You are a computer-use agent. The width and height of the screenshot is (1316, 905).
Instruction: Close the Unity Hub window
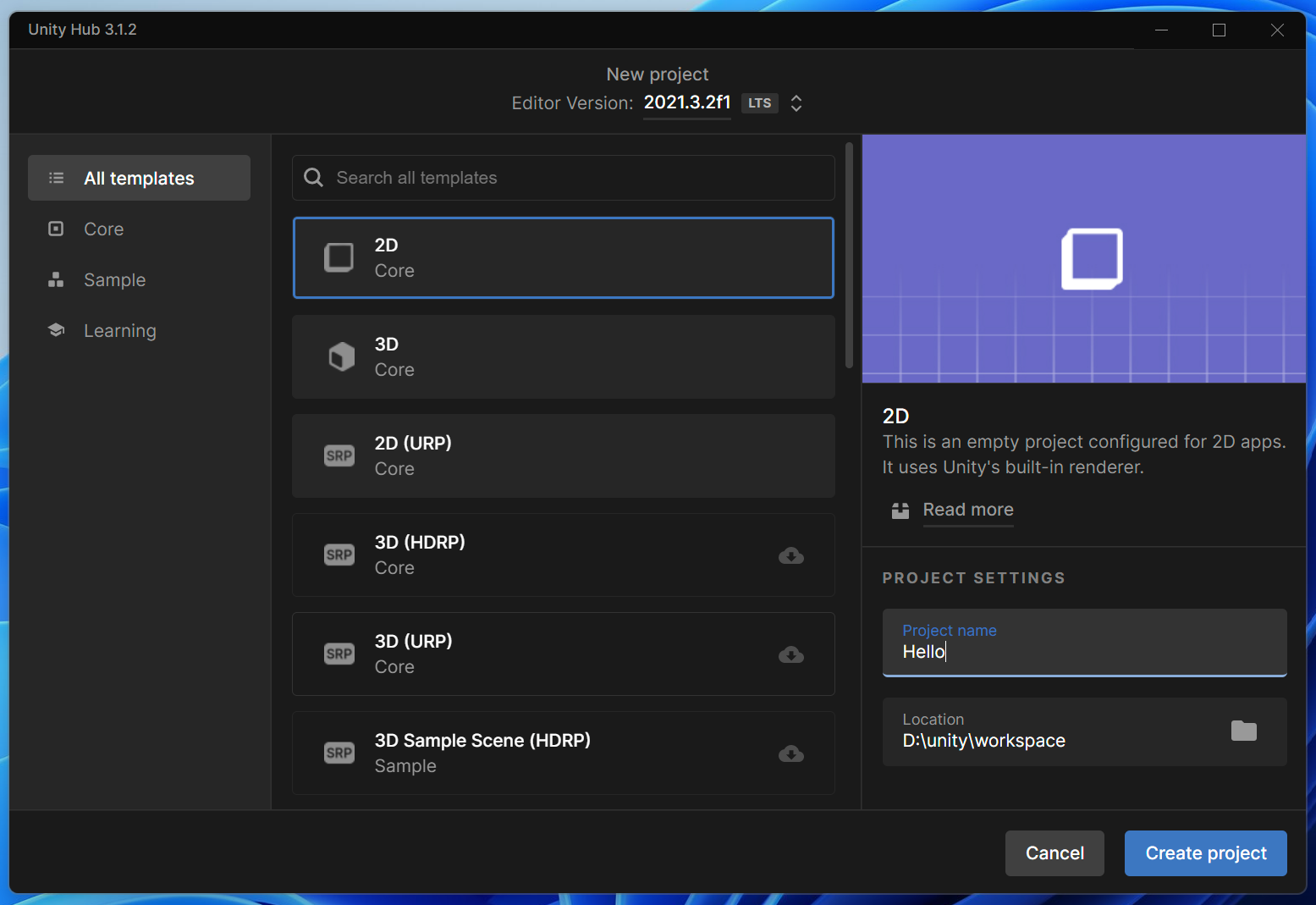(1277, 30)
